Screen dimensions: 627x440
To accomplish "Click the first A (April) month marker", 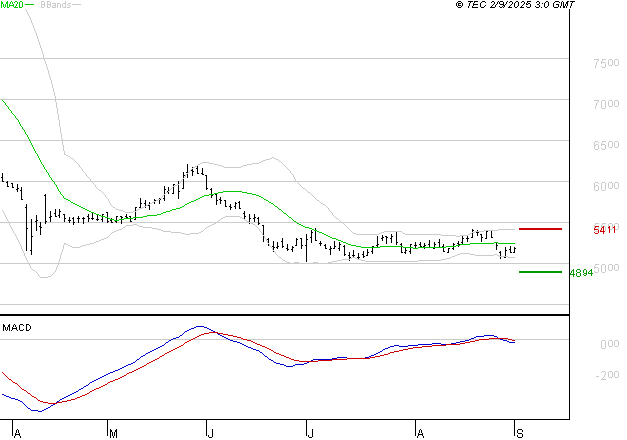I will [18, 433].
